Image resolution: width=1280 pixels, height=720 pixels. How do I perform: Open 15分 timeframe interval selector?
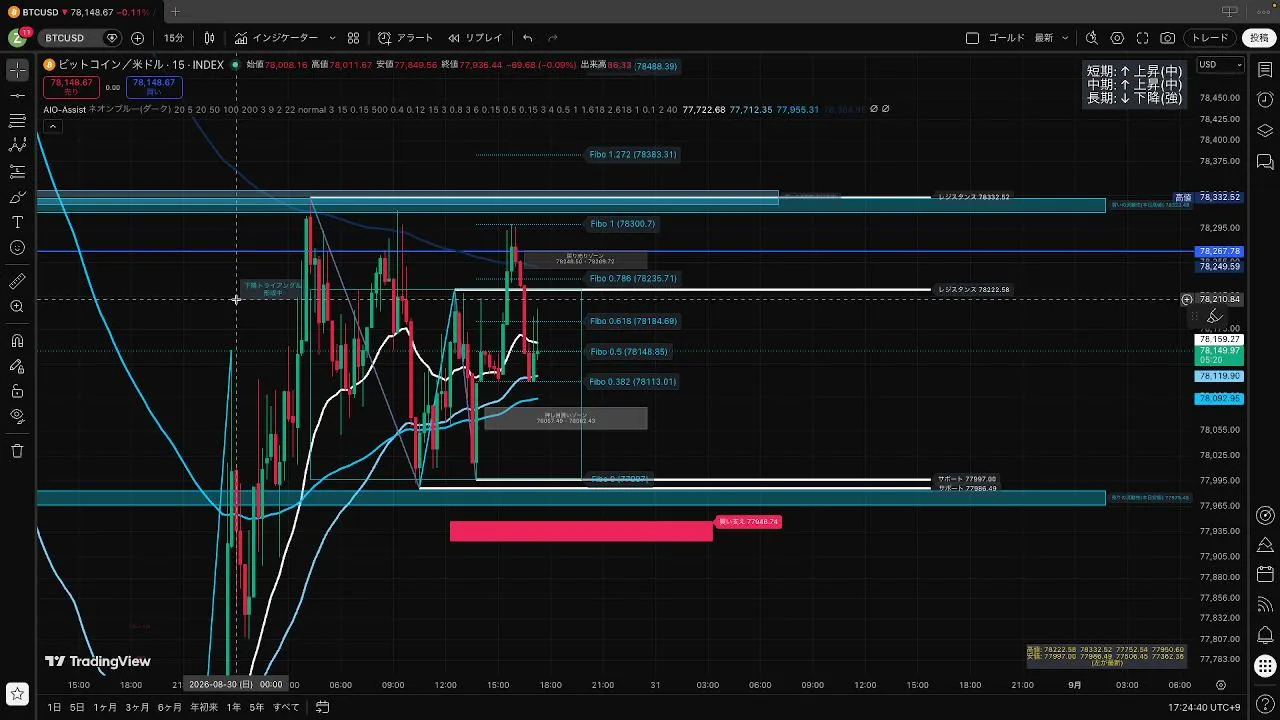point(174,38)
